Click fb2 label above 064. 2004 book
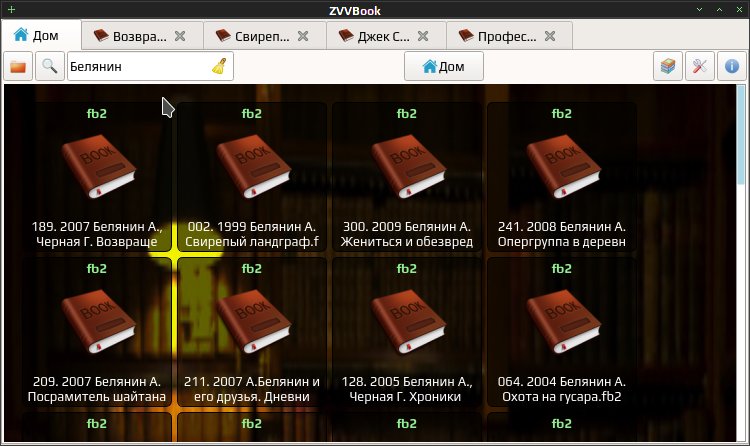This screenshot has height=446, width=750. (562, 268)
